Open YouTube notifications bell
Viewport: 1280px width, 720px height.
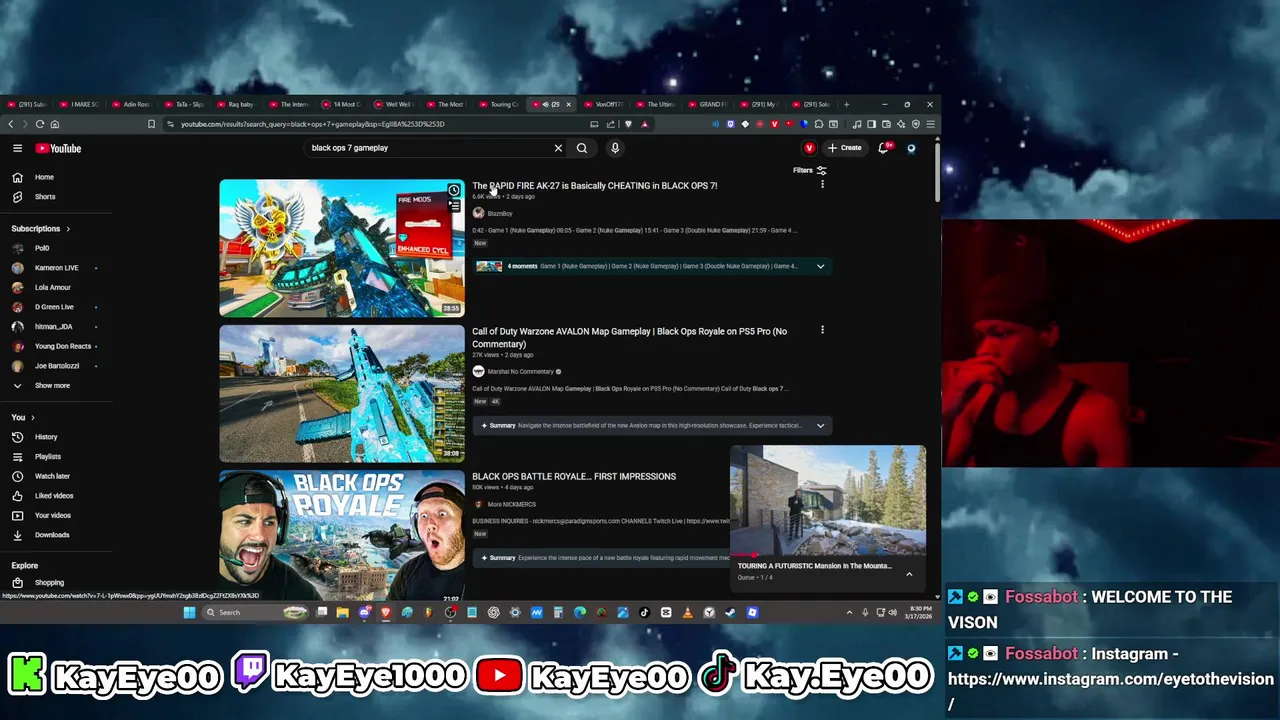[883, 148]
